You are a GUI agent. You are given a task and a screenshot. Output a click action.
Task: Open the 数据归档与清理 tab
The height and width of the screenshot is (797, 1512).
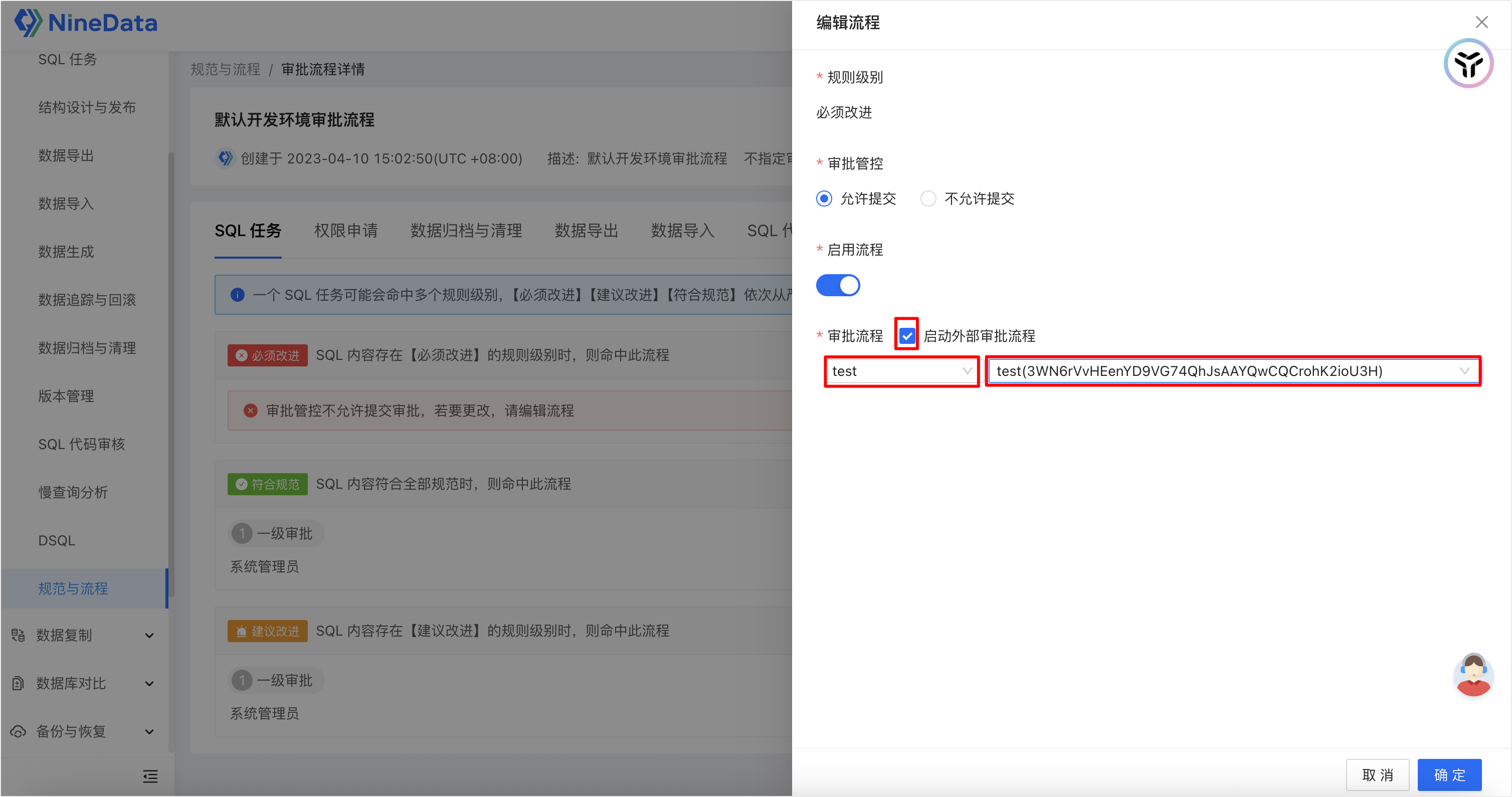[x=466, y=231]
